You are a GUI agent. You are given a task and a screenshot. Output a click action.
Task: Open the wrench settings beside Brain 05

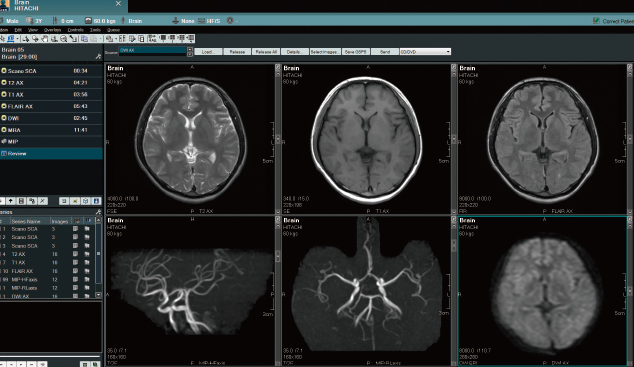(98, 57)
